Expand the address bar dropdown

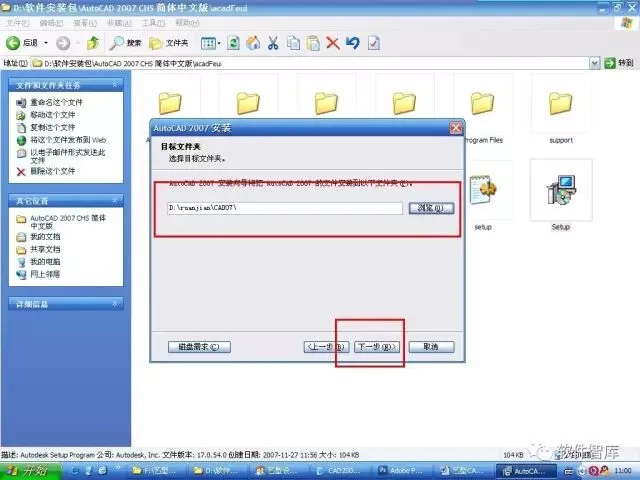594,63
